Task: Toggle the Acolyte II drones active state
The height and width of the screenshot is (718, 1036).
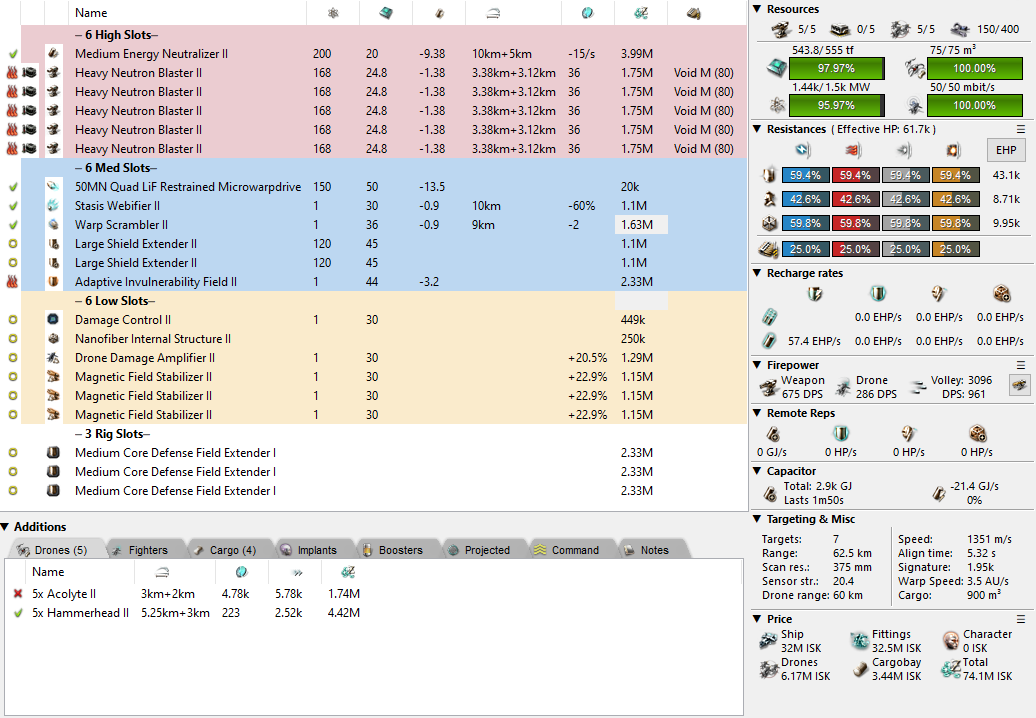Action: pos(17,594)
